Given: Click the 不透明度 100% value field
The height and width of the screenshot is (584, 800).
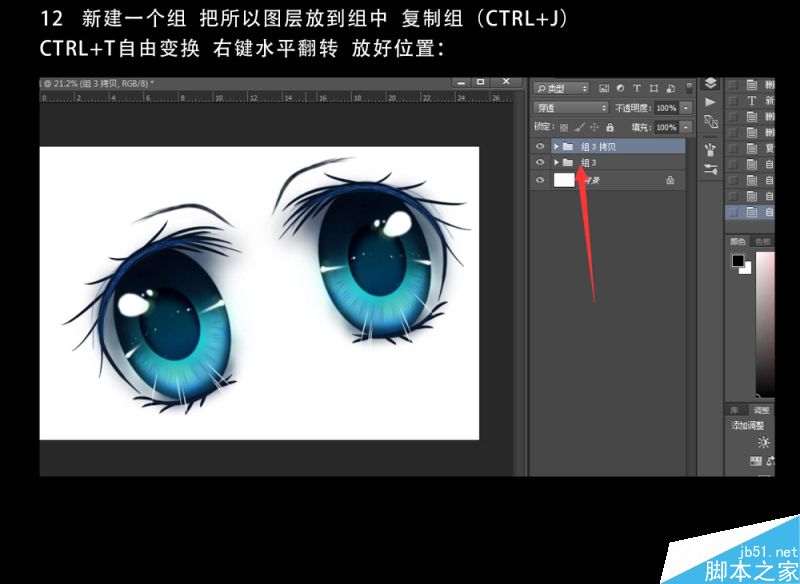Looking at the screenshot, I should [x=666, y=108].
